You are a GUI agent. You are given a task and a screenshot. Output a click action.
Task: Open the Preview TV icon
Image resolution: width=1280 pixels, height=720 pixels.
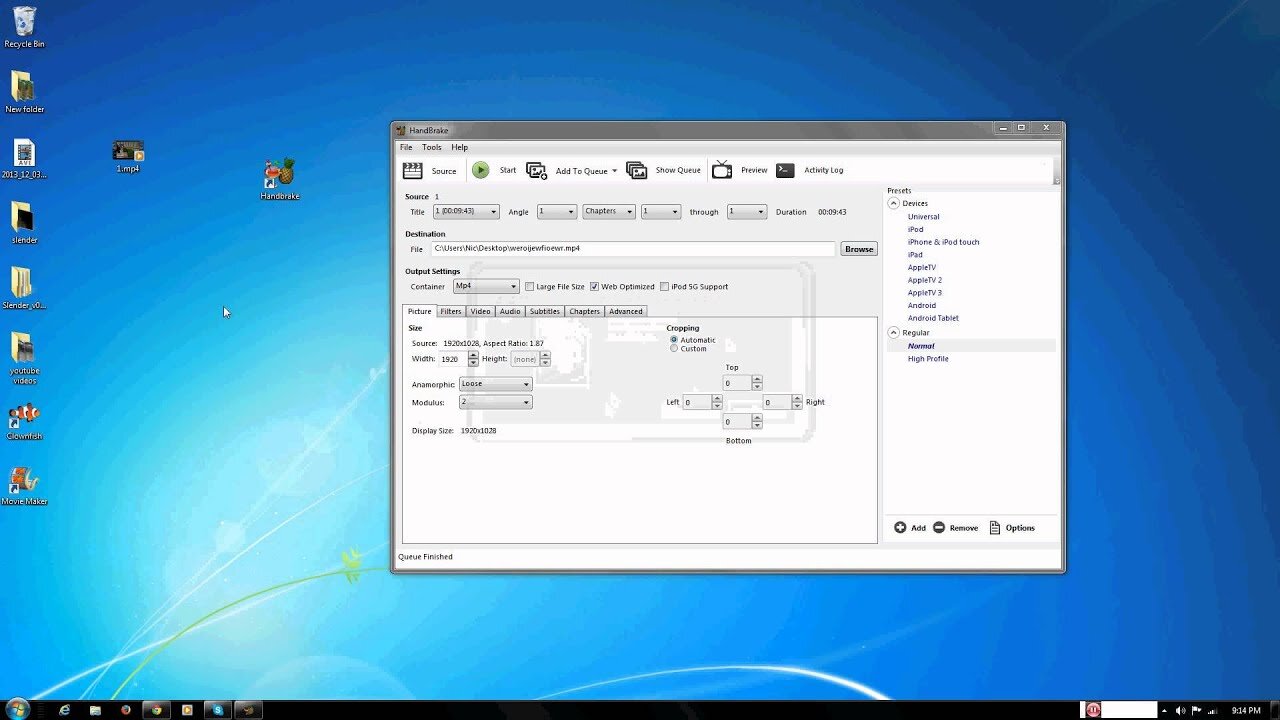coord(722,170)
